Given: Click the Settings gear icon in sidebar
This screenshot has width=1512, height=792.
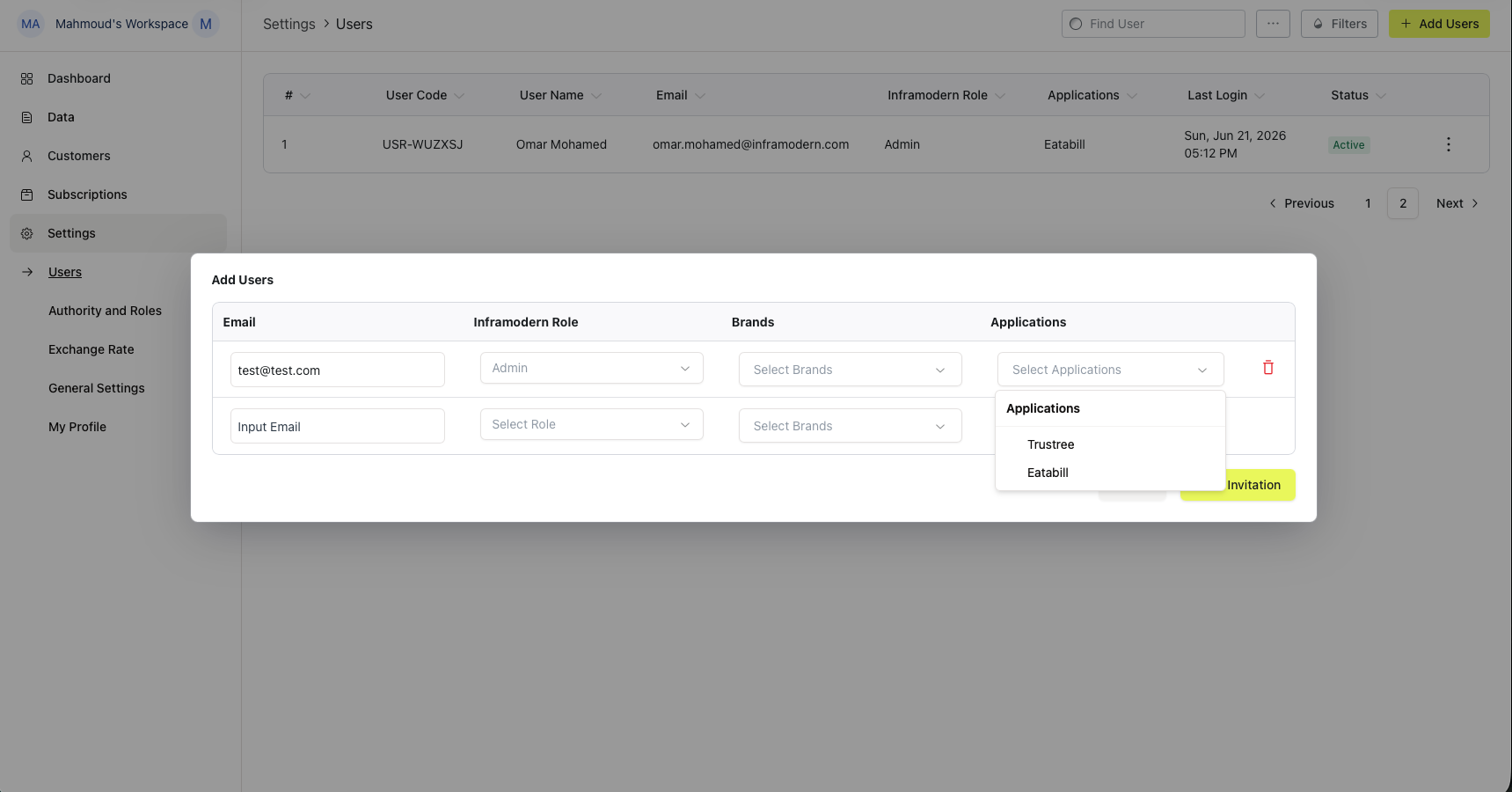Looking at the screenshot, I should click(27, 233).
